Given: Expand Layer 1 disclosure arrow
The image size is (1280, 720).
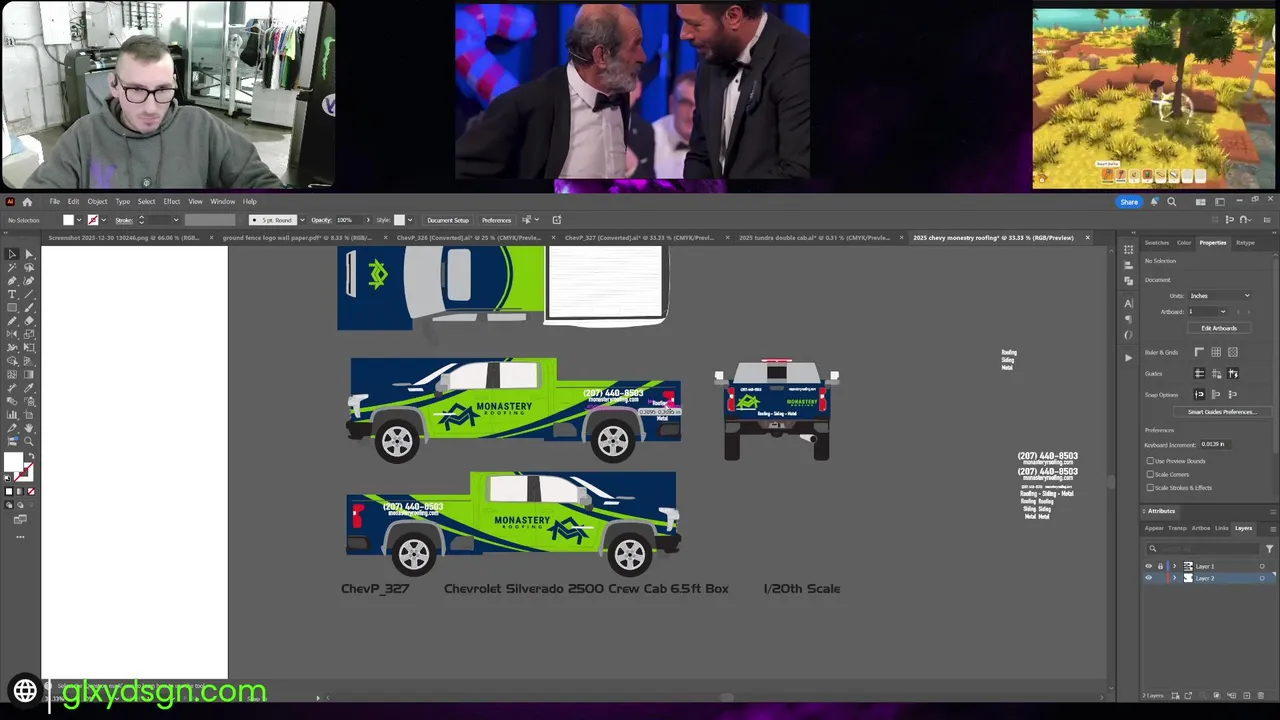Looking at the screenshot, I should (x=1175, y=567).
